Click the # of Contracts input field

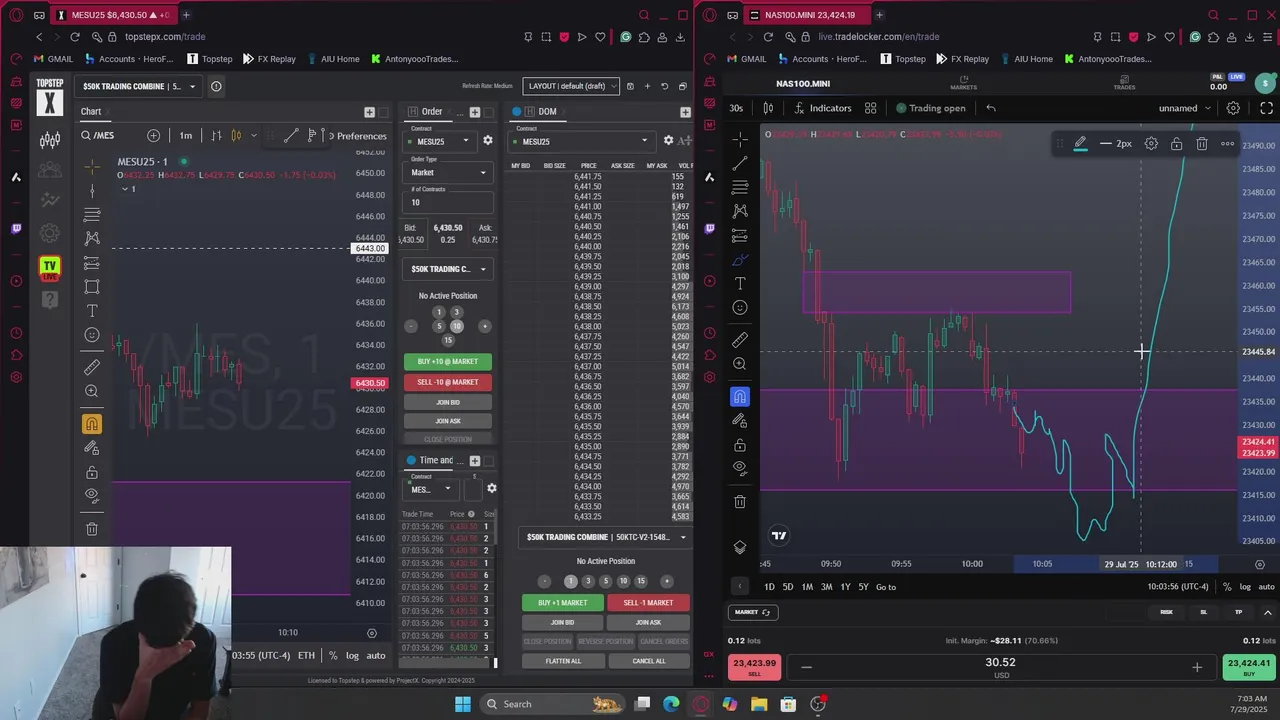[449, 202]
